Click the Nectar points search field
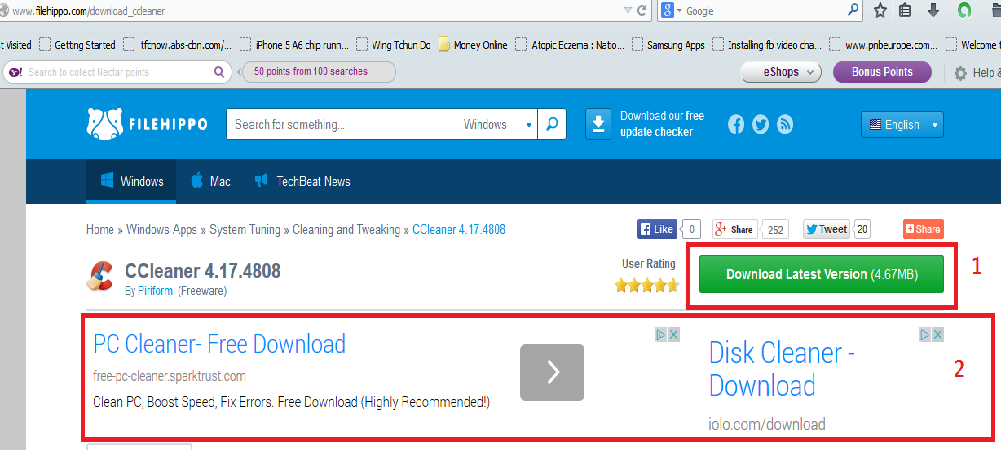This screenshot has width=1001, height=450. pyautogui.click(x=118, y=72)
